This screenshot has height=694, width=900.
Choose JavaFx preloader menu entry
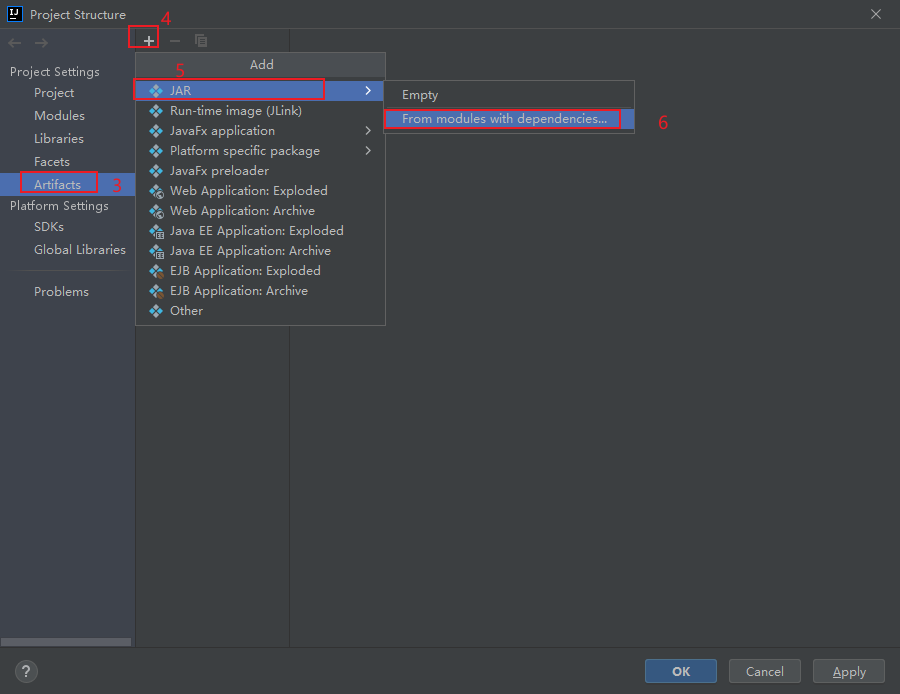pos(259,171)
